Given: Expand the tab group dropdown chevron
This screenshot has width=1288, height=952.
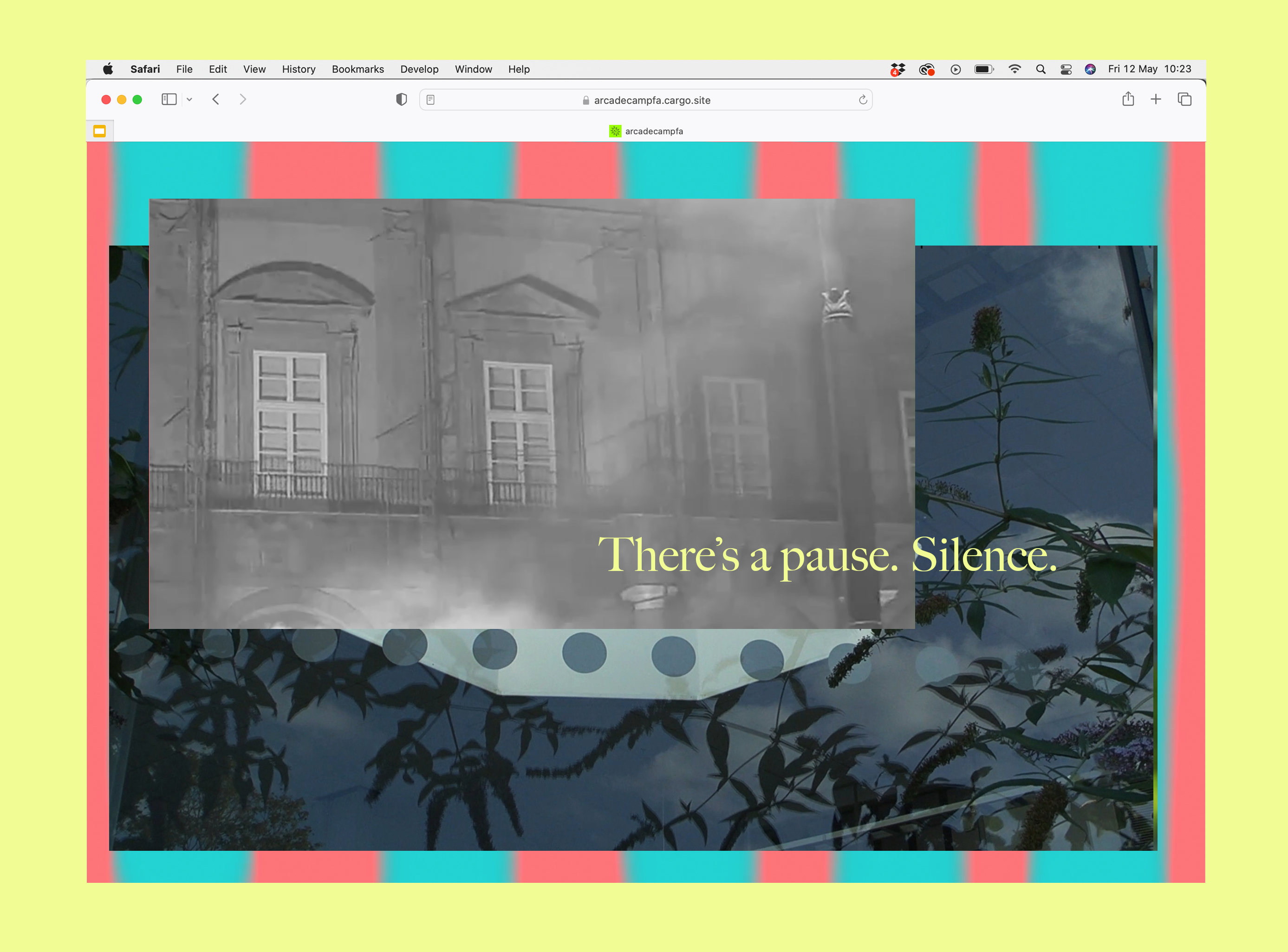Looking at the screenshot, I should click(x=189, y=100).
